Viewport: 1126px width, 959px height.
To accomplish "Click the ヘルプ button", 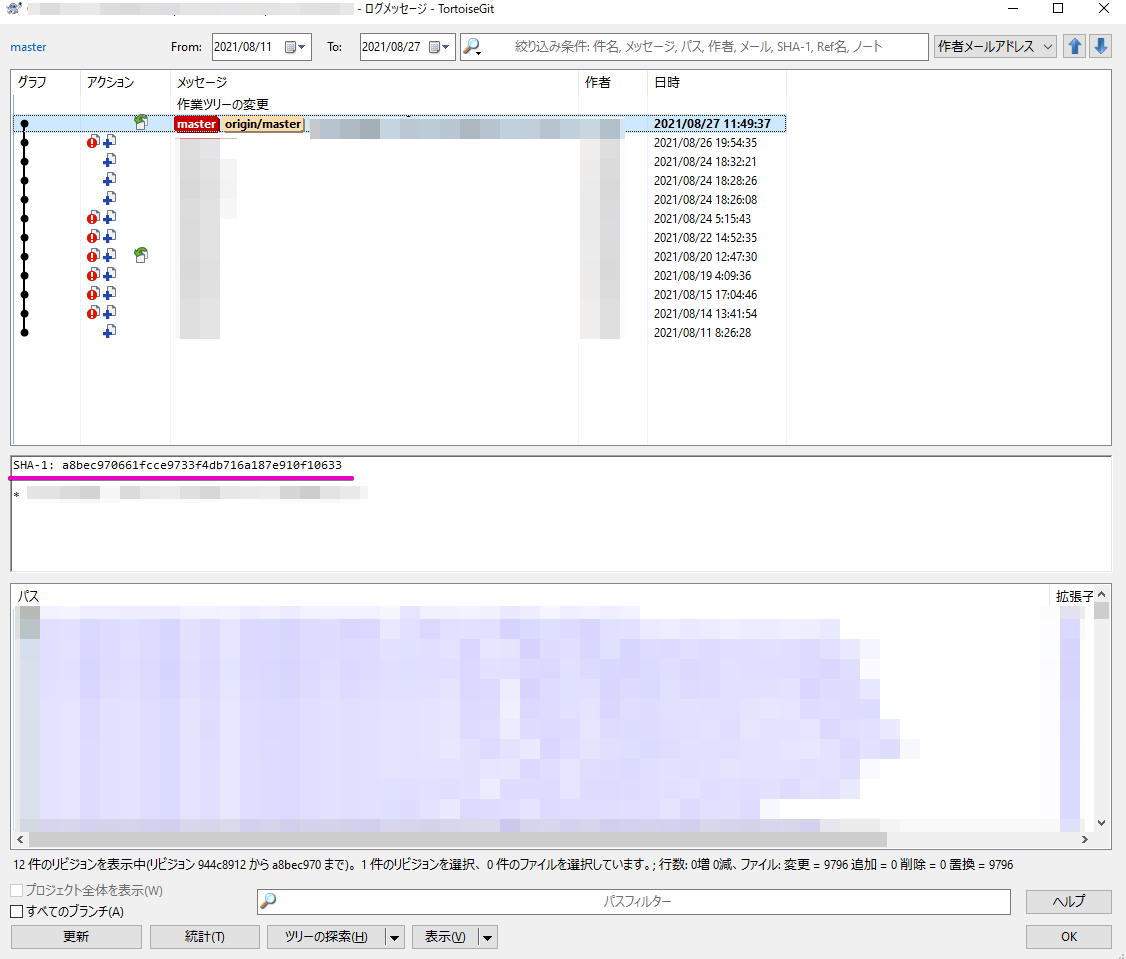I will 1069,902.
